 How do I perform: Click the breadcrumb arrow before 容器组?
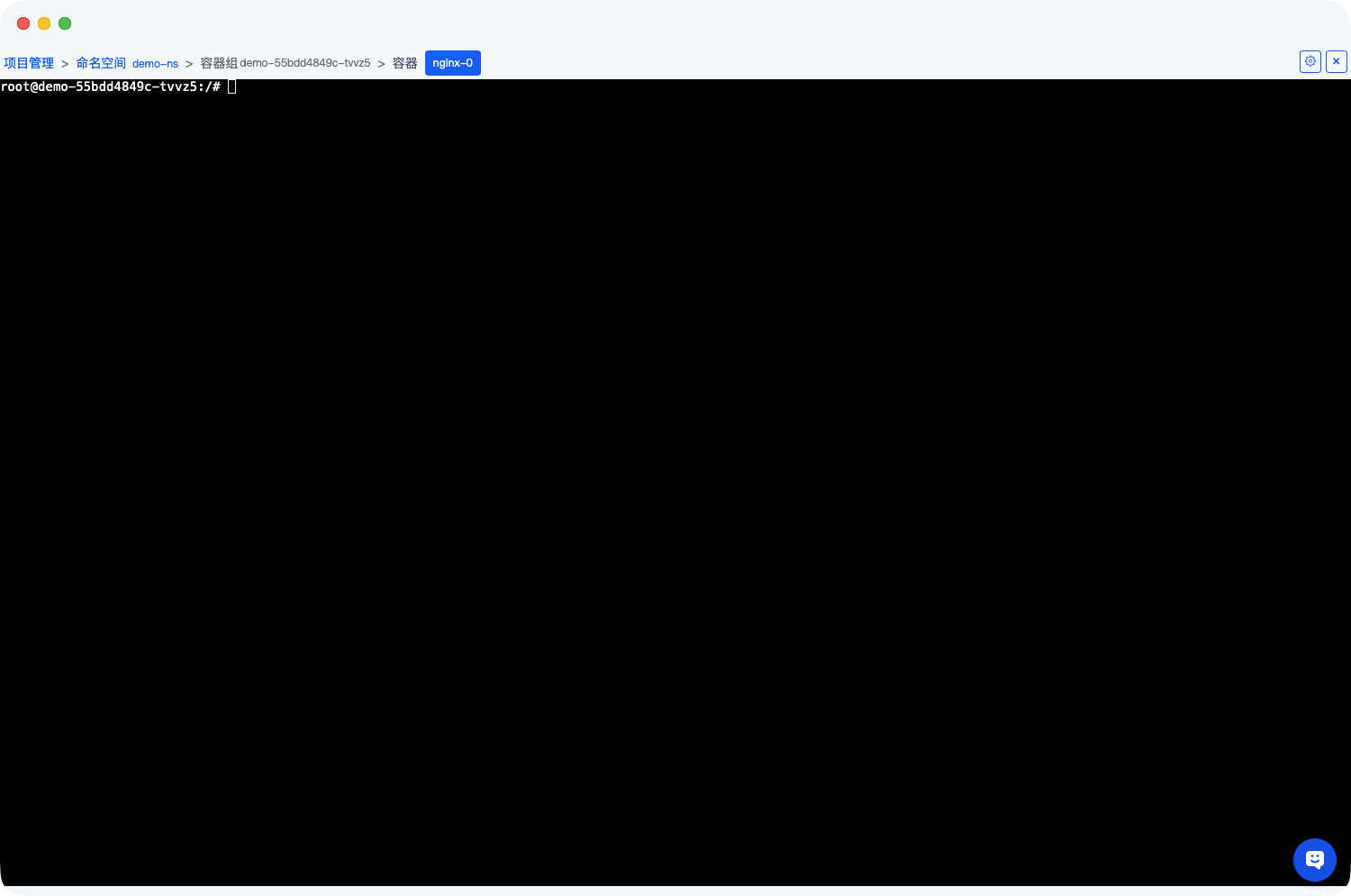click(x=189, y=64)
